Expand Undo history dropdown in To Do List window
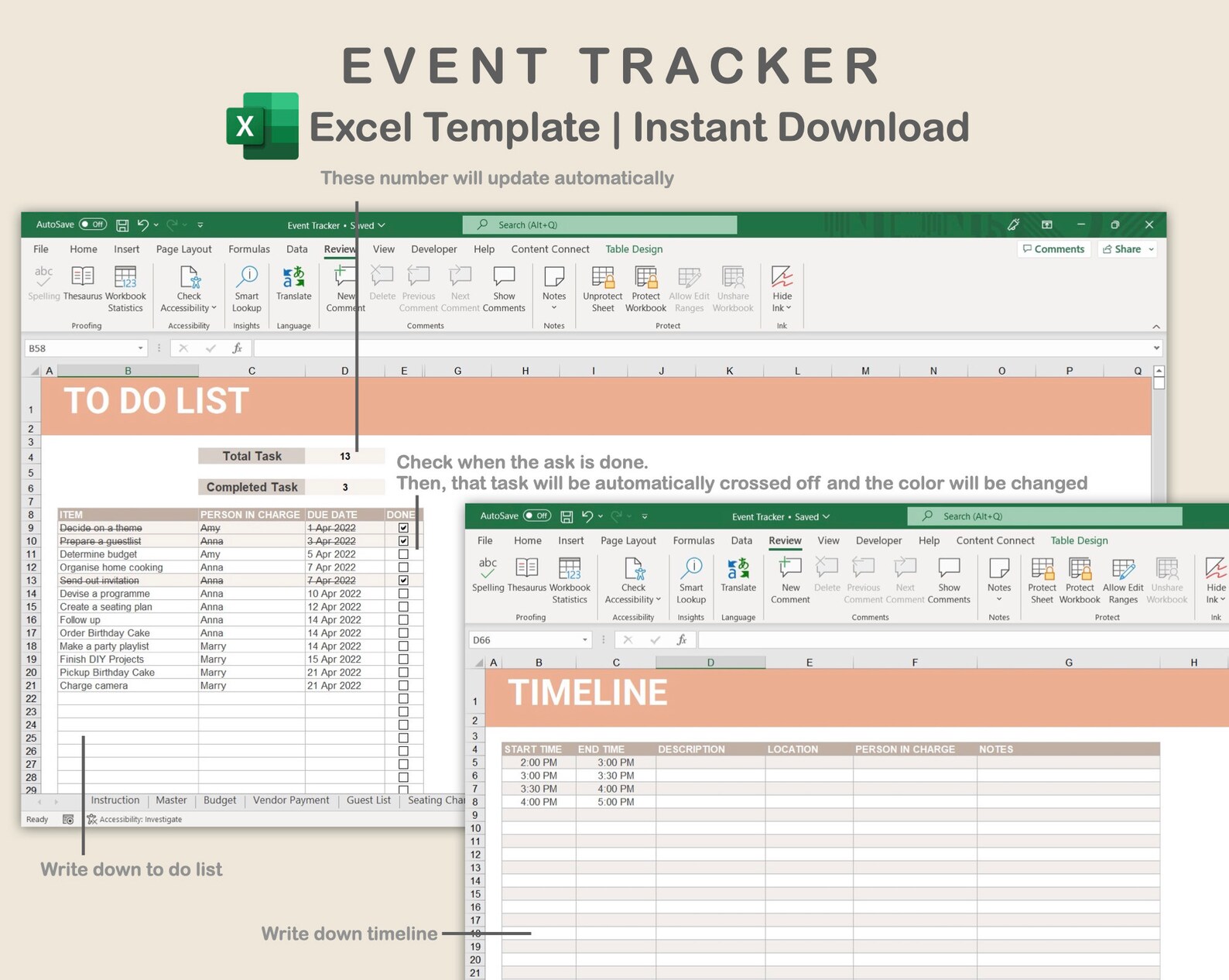This screenshot has height=980, width=1229. click(x=156, y=225)
